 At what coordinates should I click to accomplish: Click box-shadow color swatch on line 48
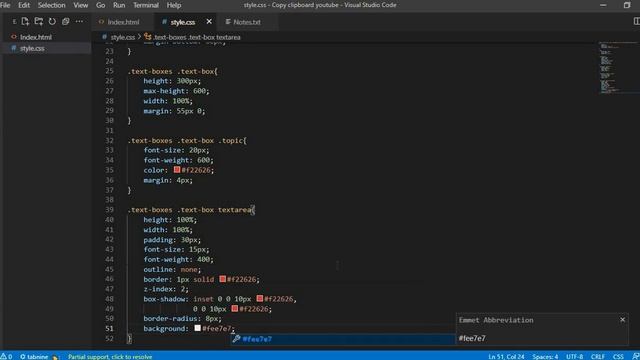[260, 298]
